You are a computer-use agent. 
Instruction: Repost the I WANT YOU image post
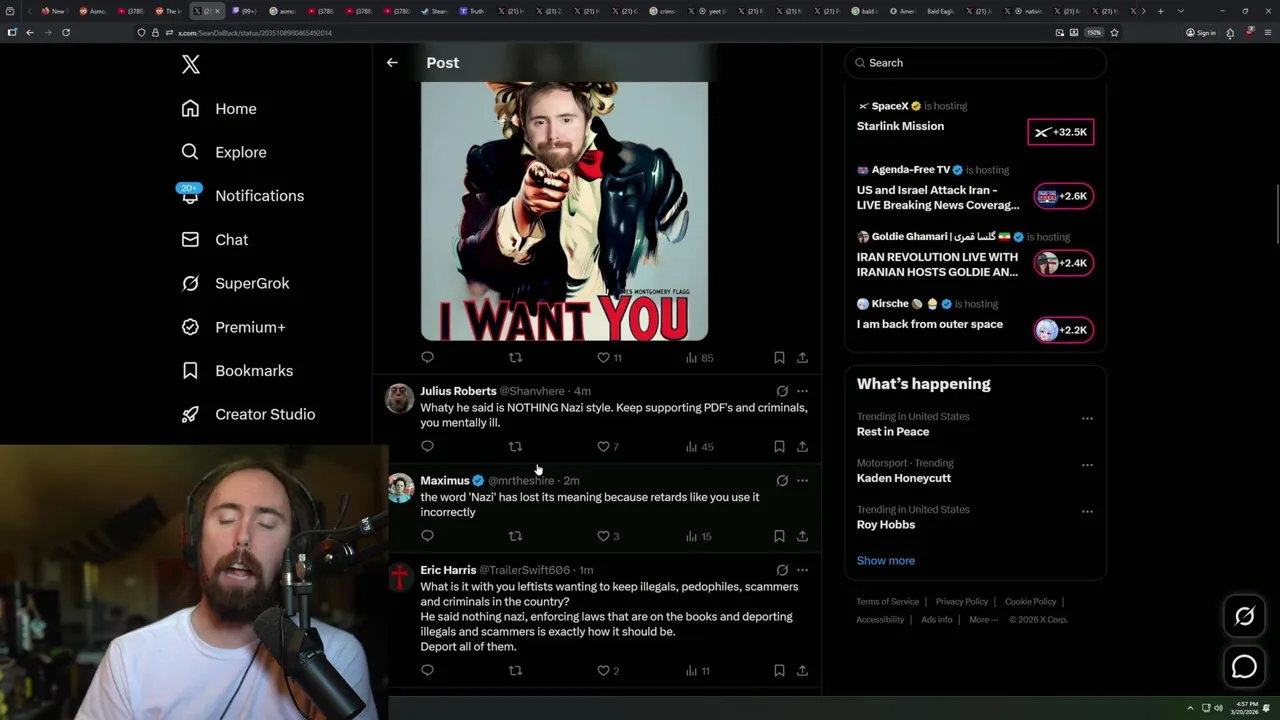point(515,357)
